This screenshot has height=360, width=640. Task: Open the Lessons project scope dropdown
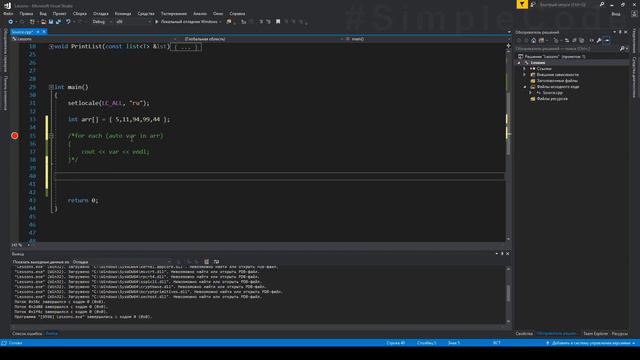click(x=95, y=39)
